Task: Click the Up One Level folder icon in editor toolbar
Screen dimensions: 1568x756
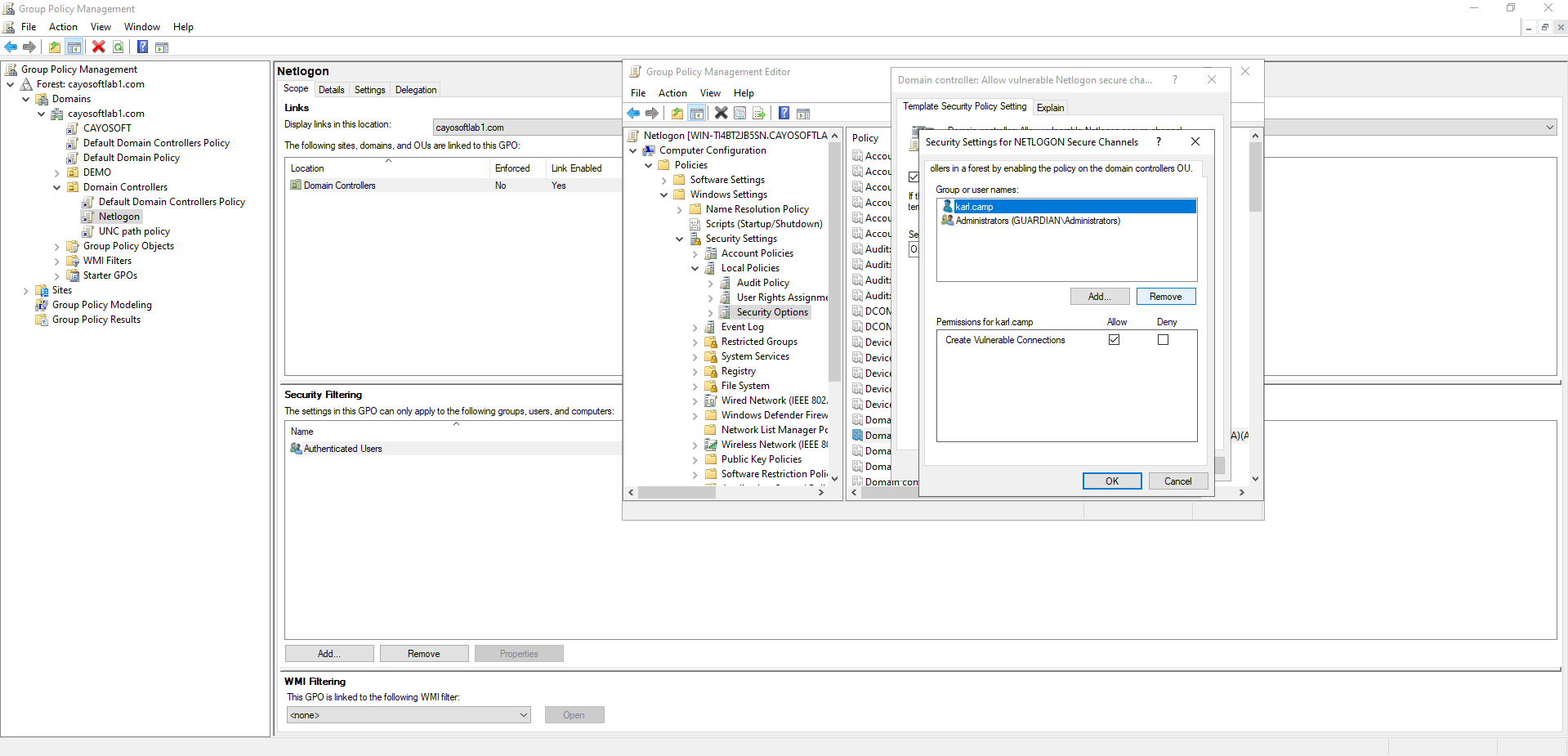Action: pos(677,114)
